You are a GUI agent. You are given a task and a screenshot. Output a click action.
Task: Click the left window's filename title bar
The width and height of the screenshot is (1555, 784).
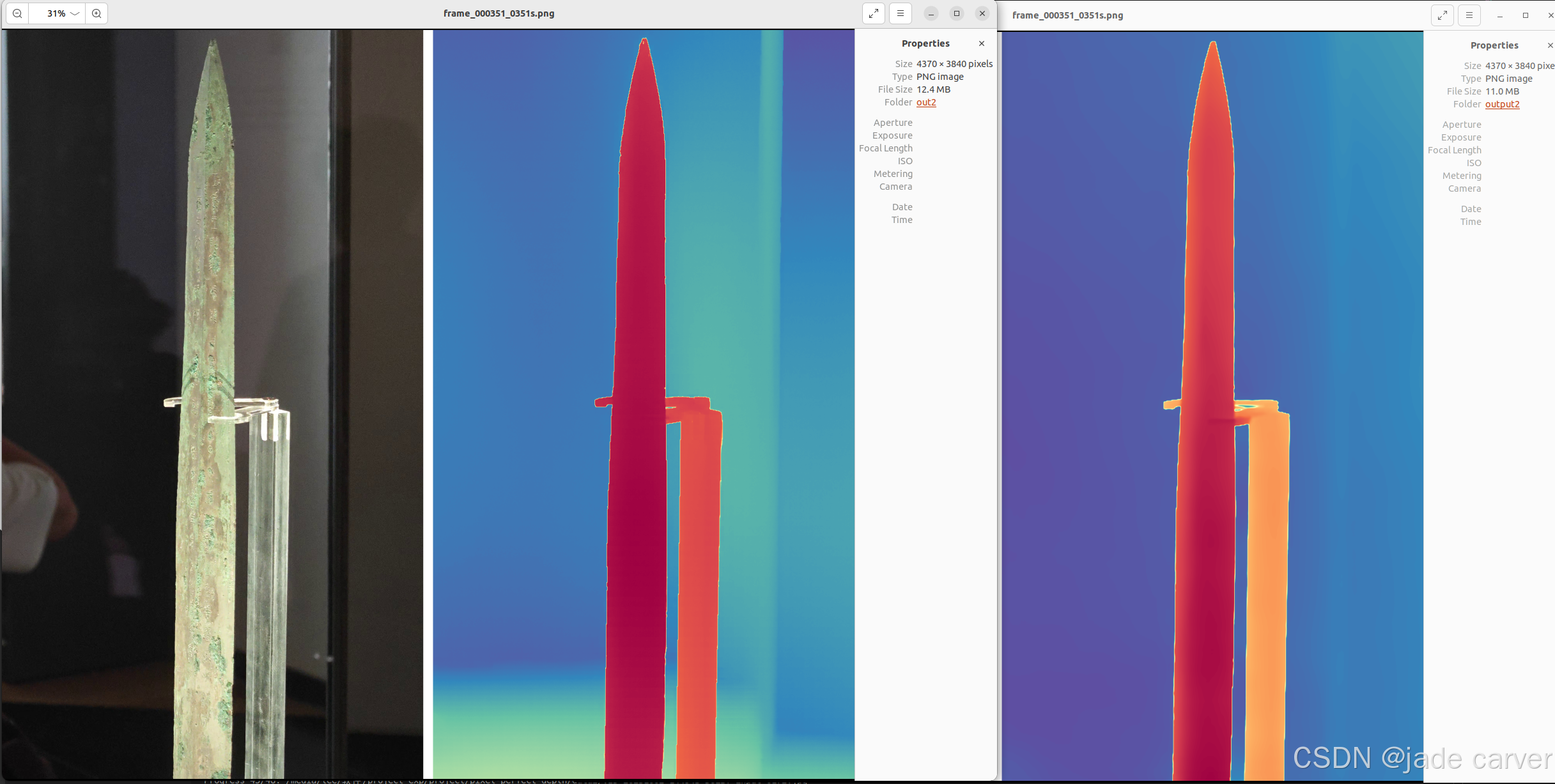499,13
